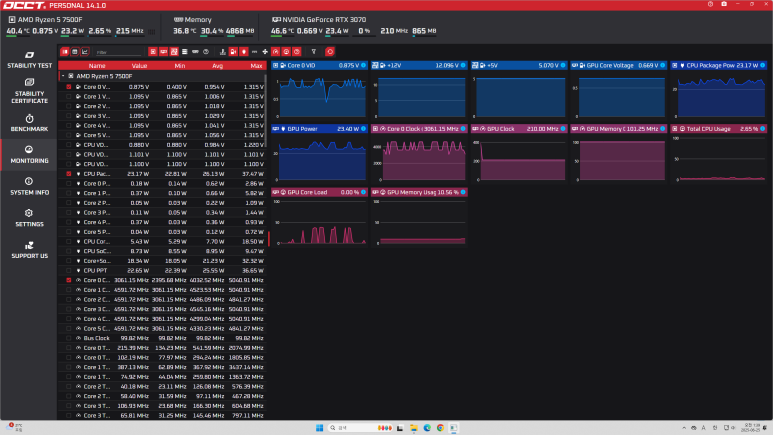Screen dimensions: 773x435
Task: Toggle motherboard sensors filter icon
Action: pyautogui.click(x=174, y=52)
